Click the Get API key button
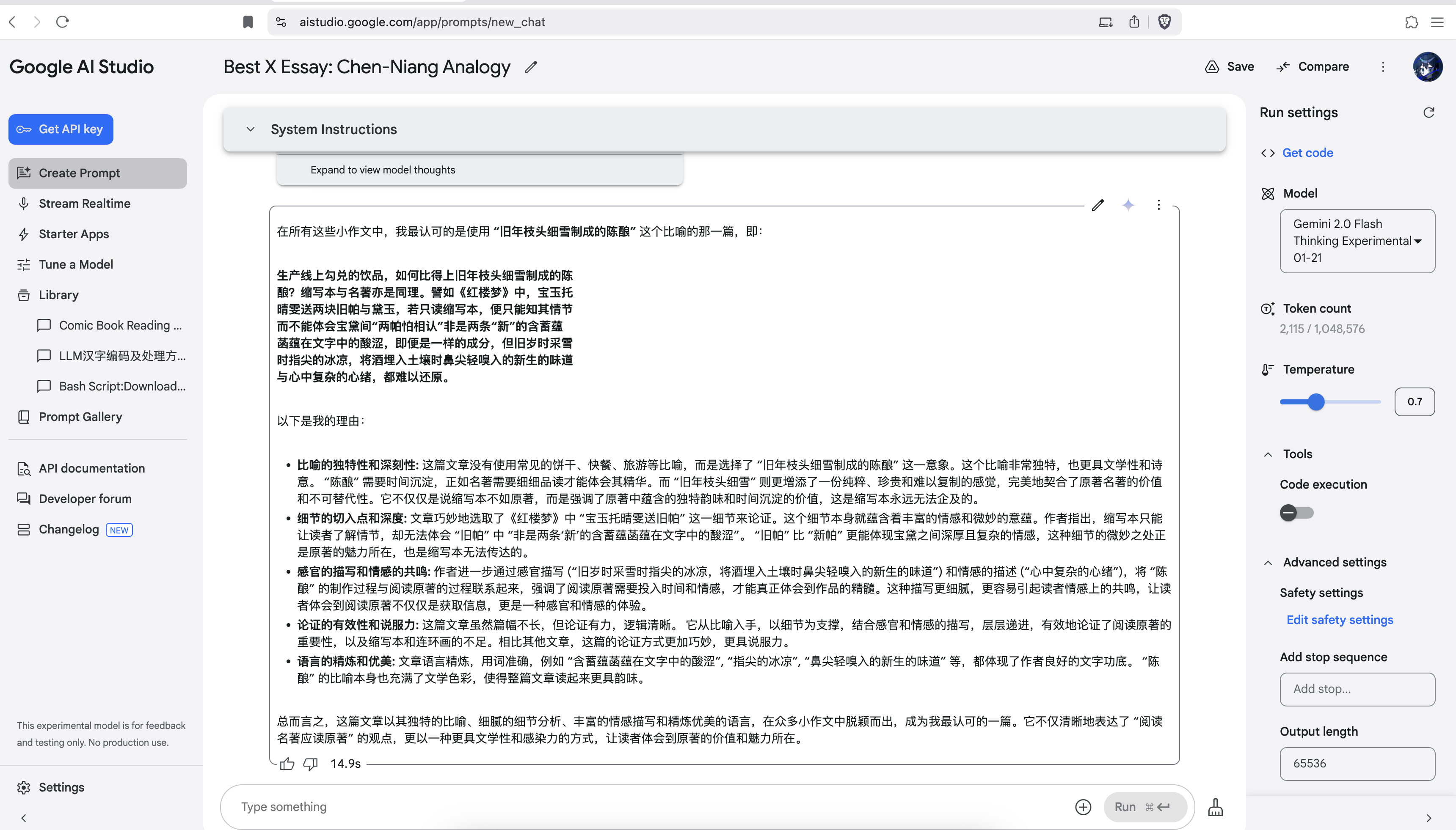 61,129
